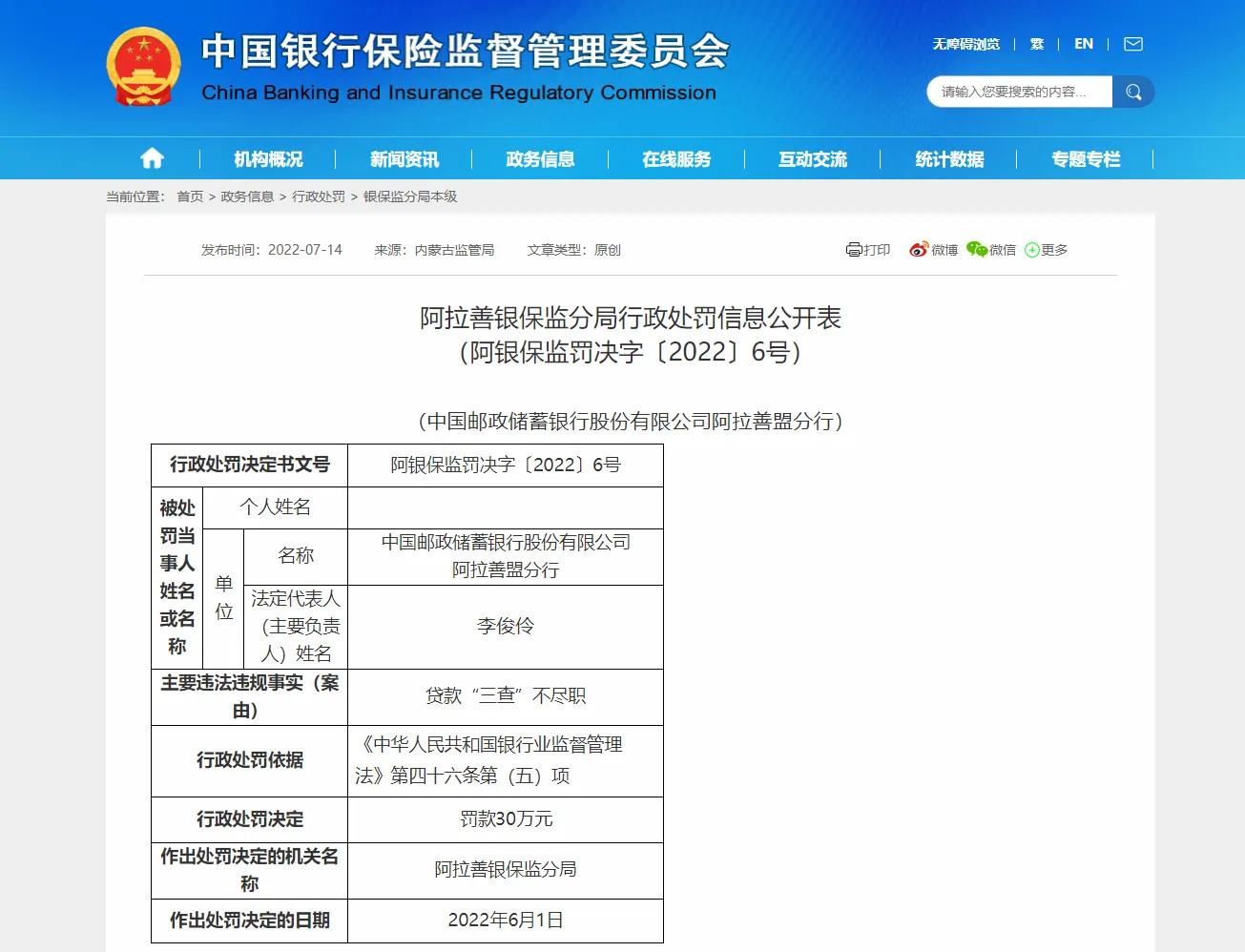The width and height of the screenshot is (1245, 952).
Task: Click the 无障碍浏览 link
Action: 965,44
